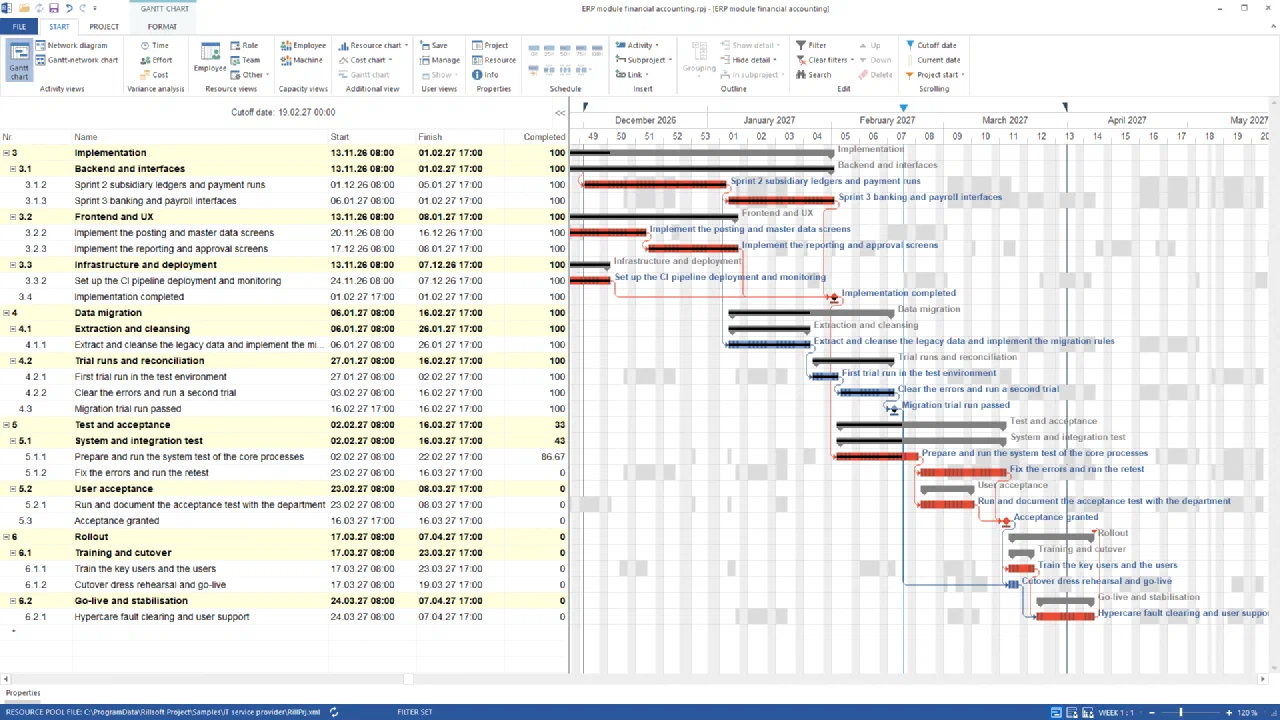The width and height of the screenshot is (1280, 720).
Task: Collapse row 6 Rollout
Action: [6, 537]
